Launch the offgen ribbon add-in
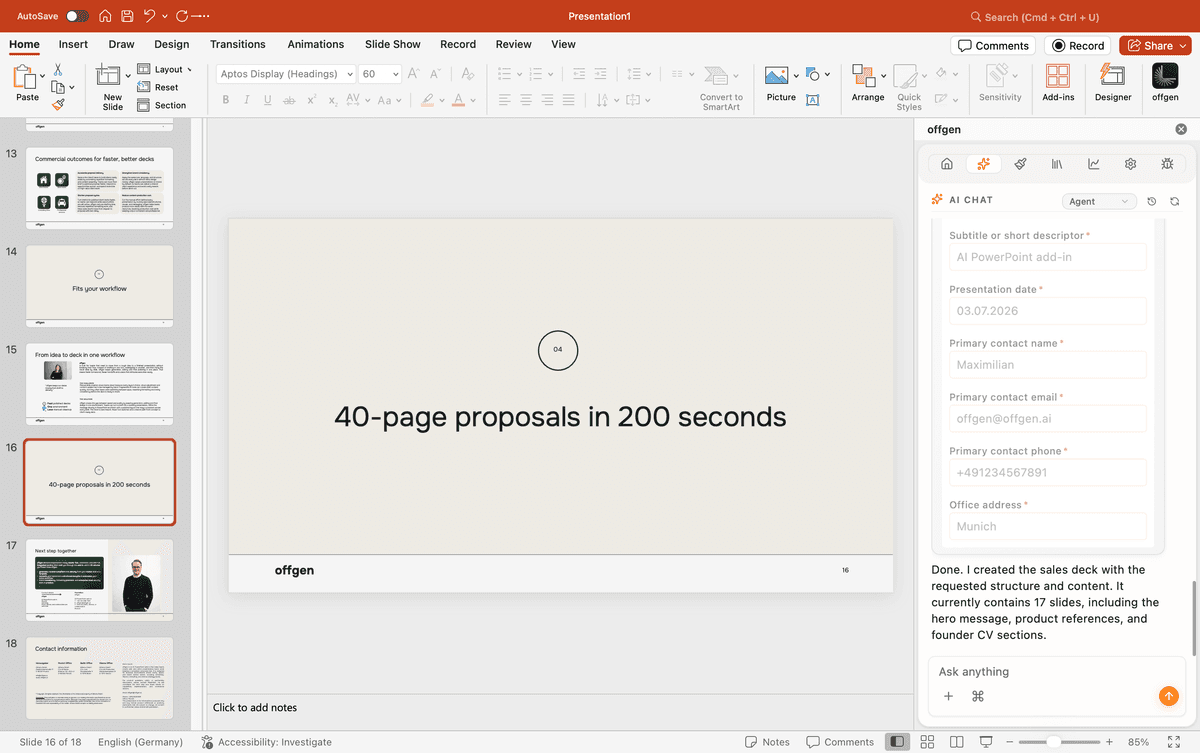 (1165, 82)
